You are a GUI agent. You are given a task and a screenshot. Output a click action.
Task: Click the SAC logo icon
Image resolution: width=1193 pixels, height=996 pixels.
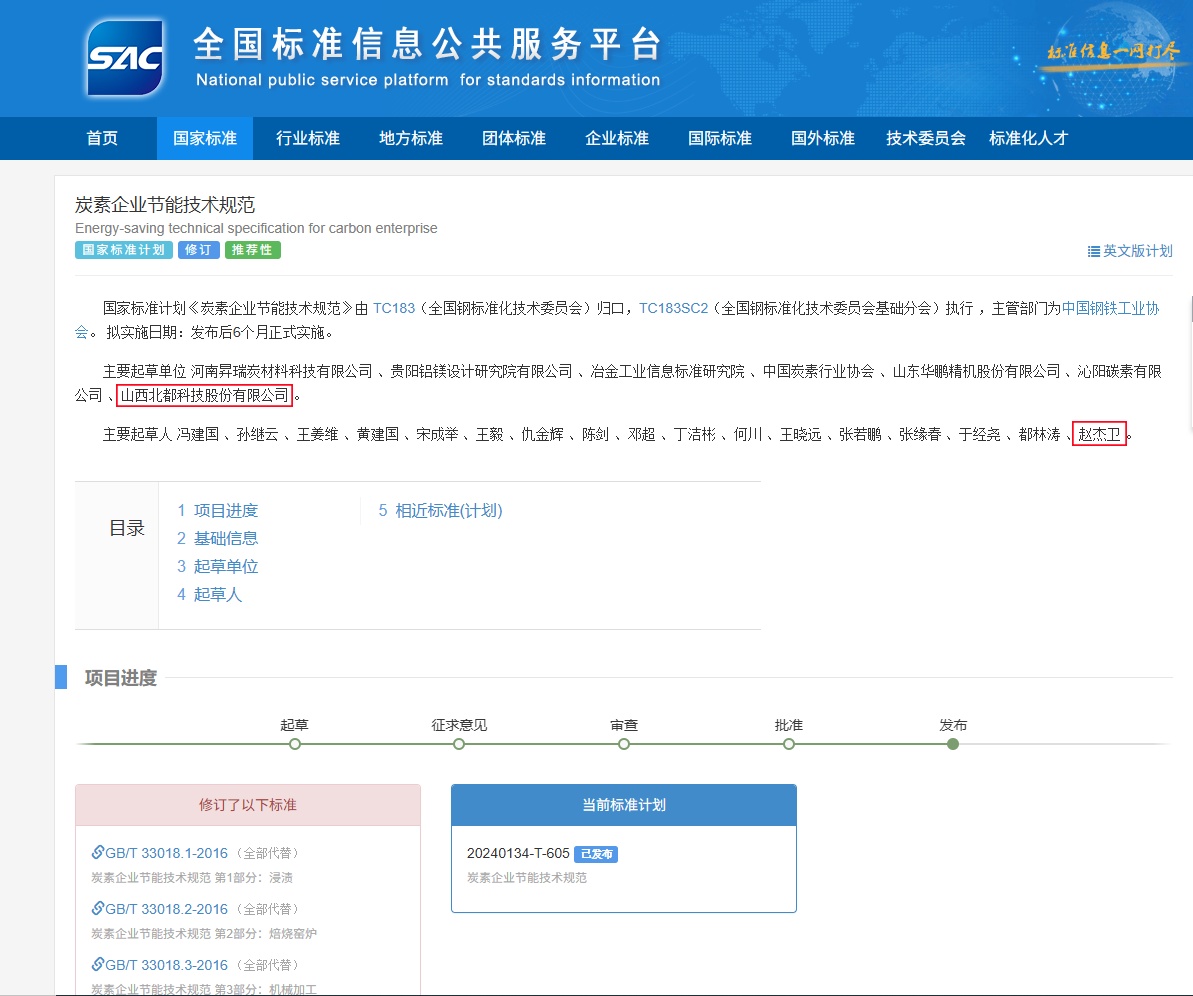(124, 58)
